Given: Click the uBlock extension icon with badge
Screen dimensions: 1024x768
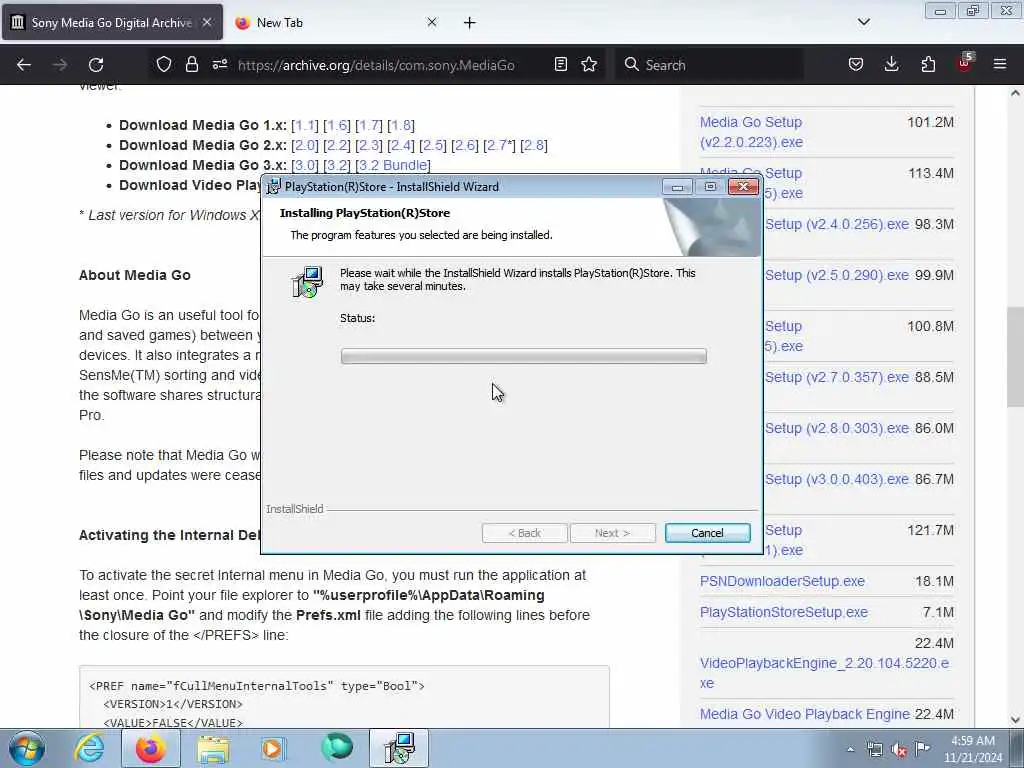Looking at the screenshot, I should point(965,63).
